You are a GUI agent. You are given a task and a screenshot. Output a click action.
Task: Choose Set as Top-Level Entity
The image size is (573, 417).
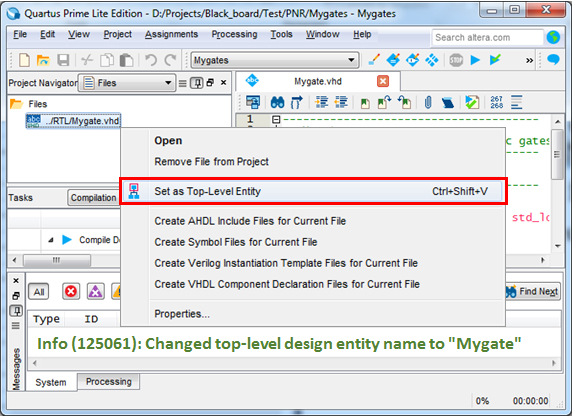313,191
